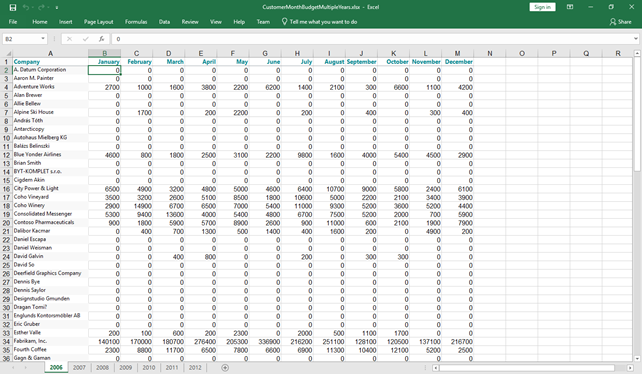Switch to the 2011 sheet tab

tap(172, 367)
